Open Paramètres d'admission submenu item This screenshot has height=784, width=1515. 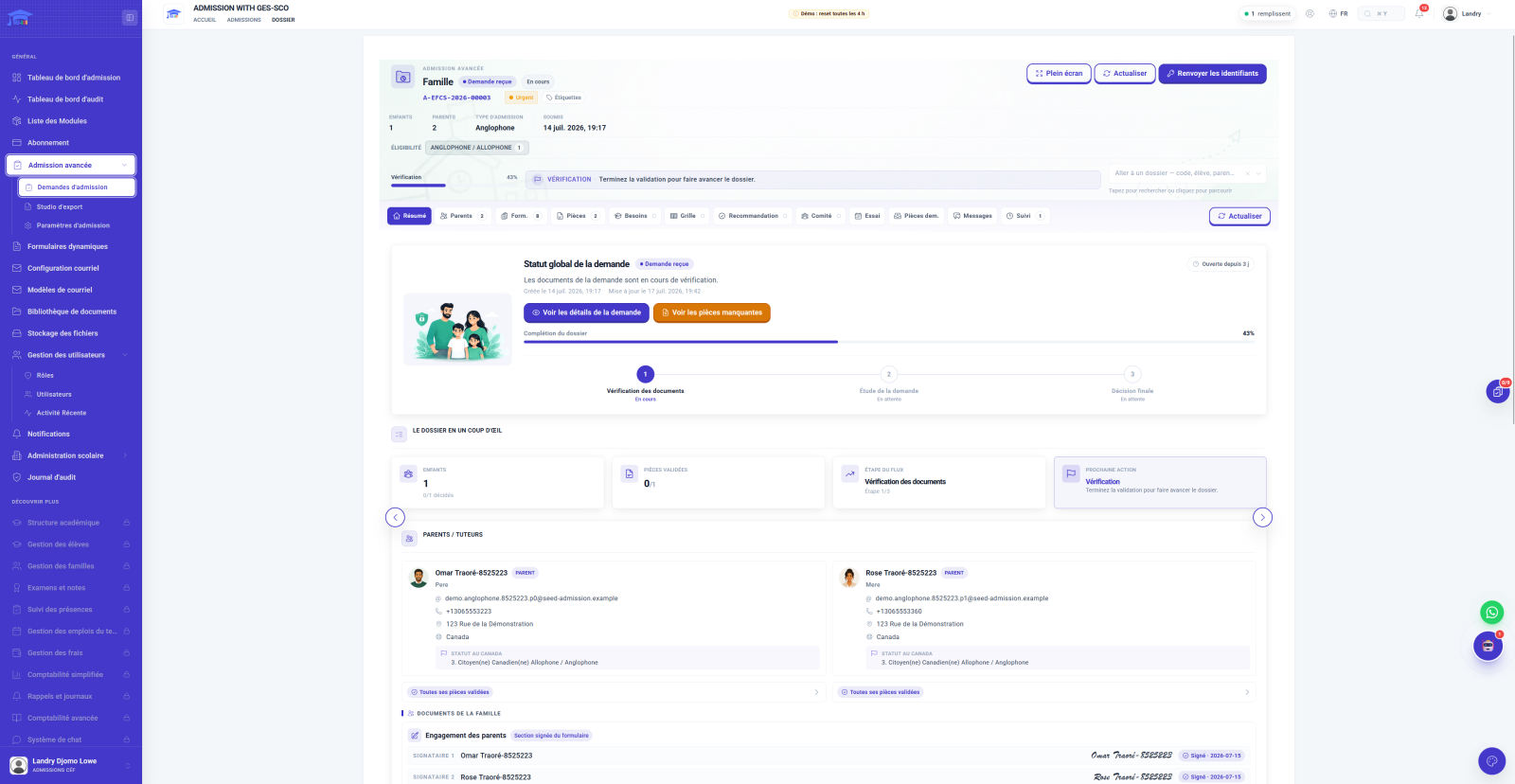click(x=76, y=225)
